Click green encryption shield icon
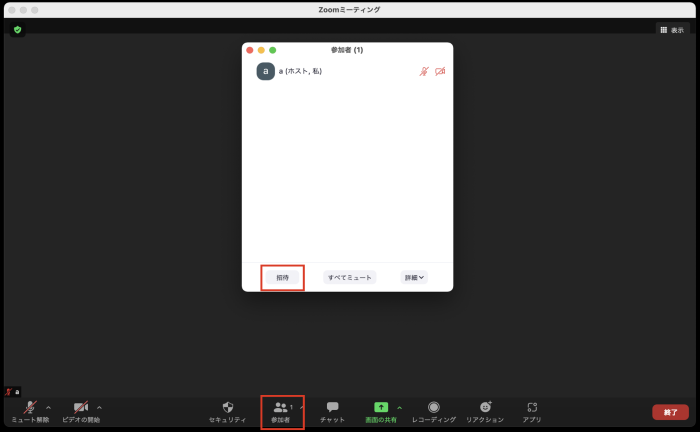This screenshot has width=700, height=432. pyautogui.click(x=17, y=29)
